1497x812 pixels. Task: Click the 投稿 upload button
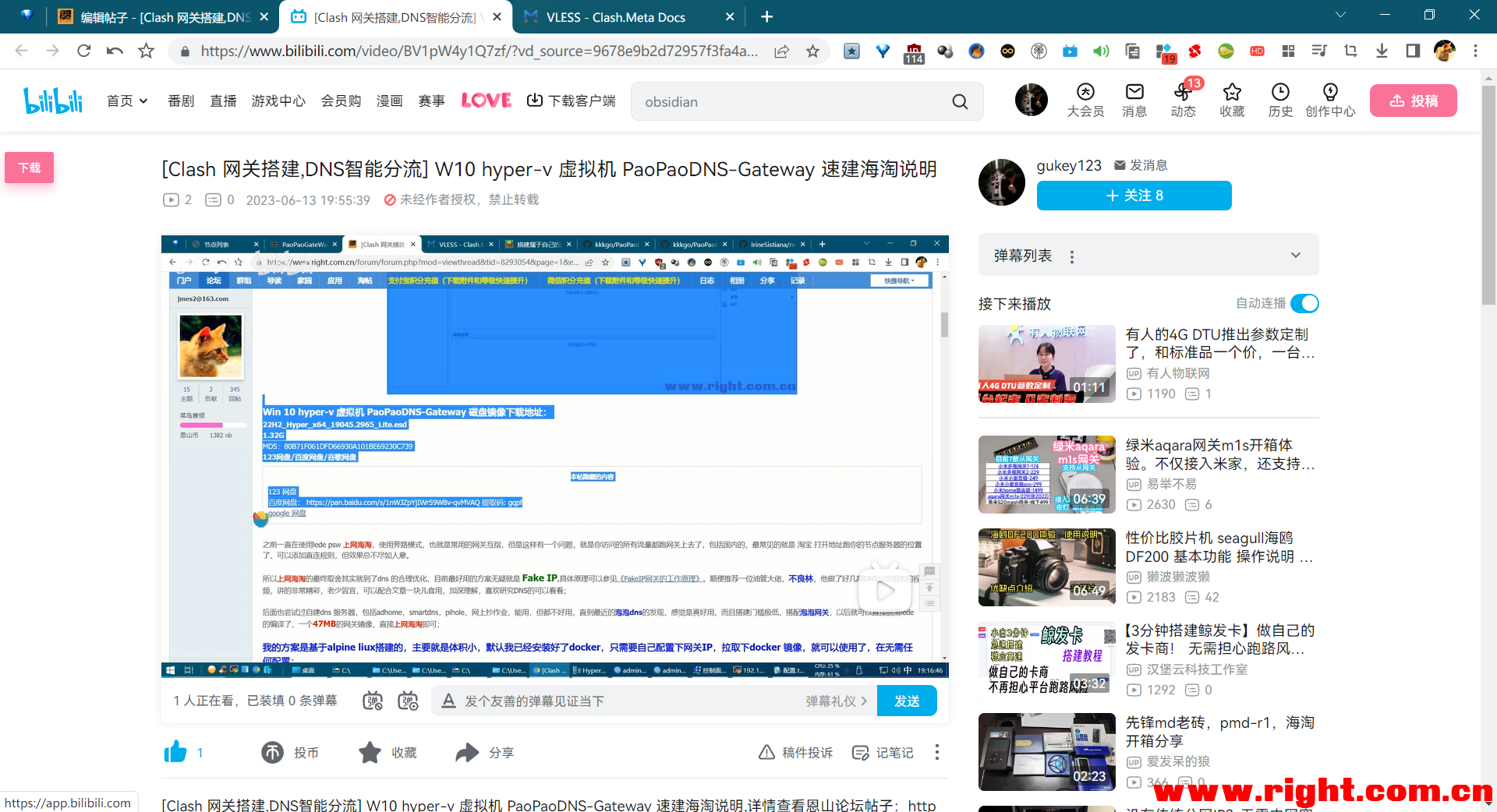[1414, 101]
